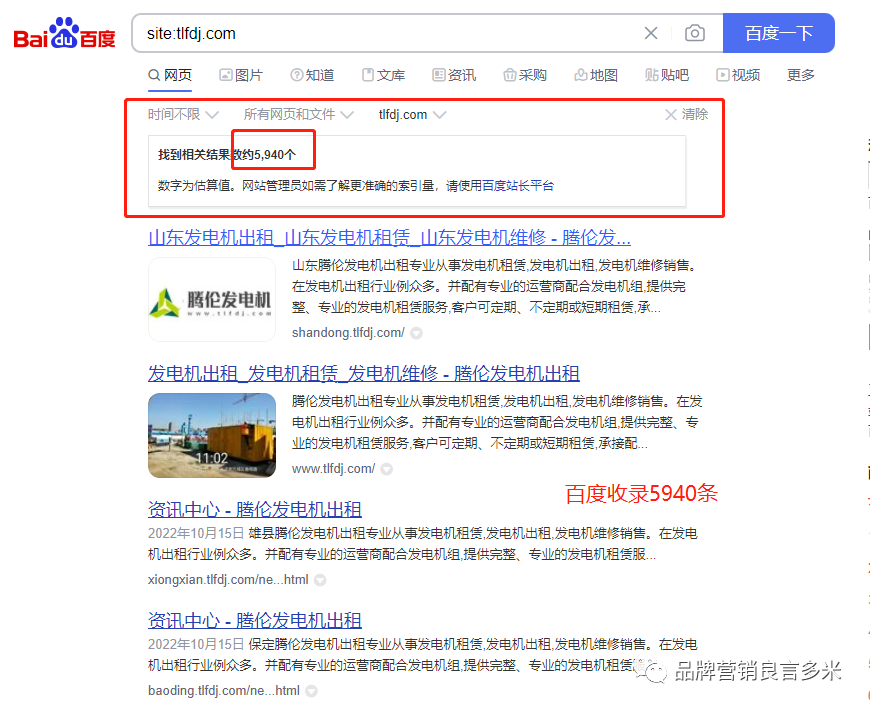Open 更多 menu
This screenshot has height=709, width=870.
(x=801, y=75)
